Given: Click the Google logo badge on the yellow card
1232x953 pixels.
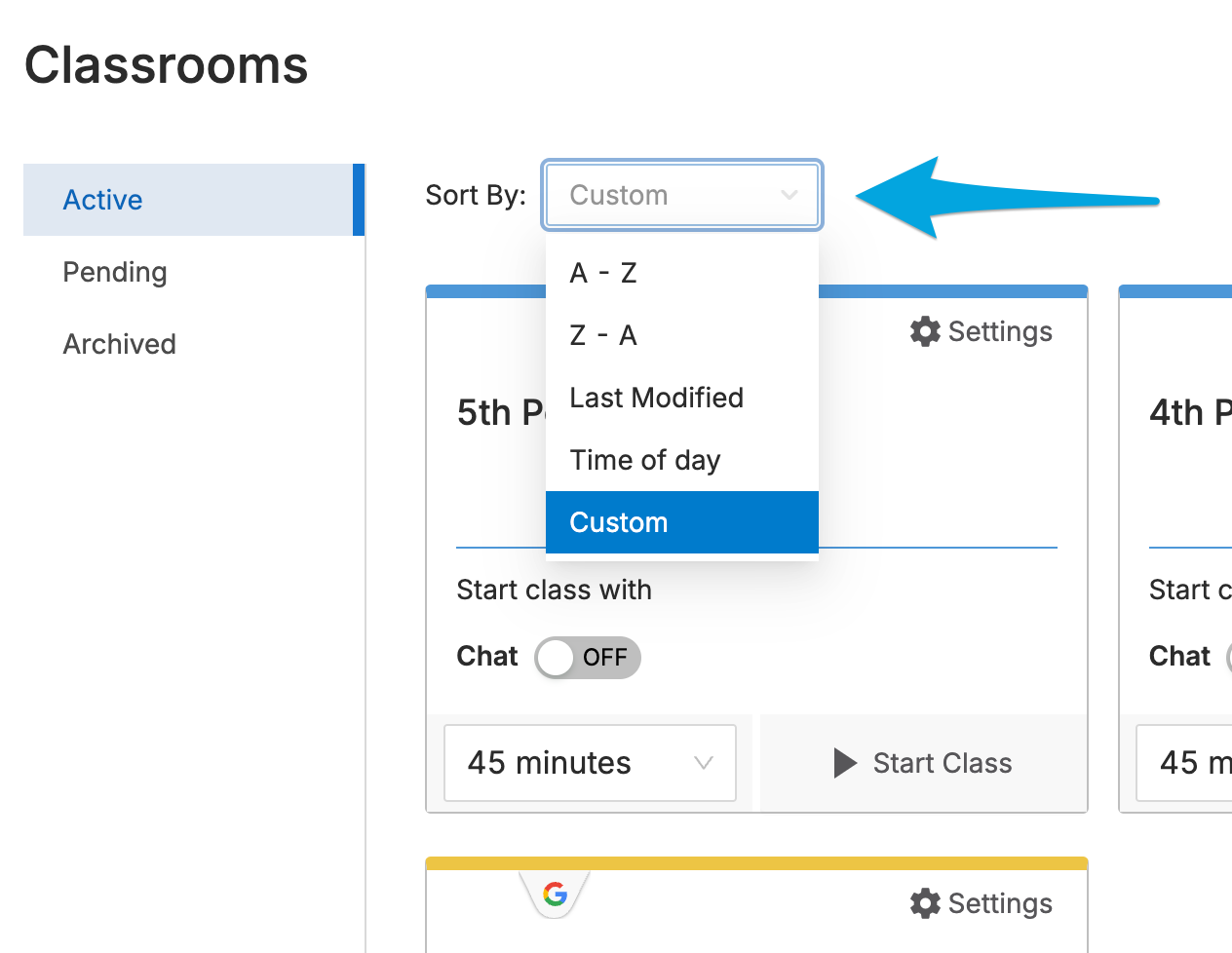Looking at the screenshot, I should (556, 894).
